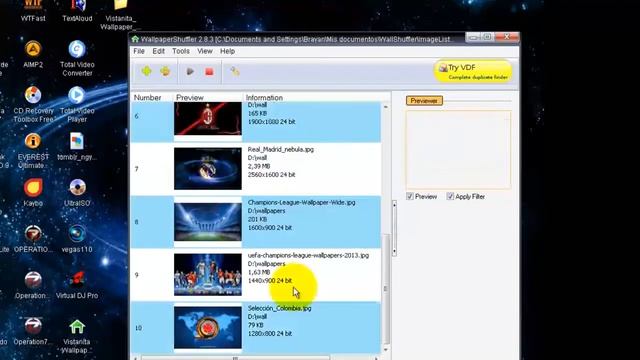Click the WallpaperShuffler window title bar icon
640x360 pixels.
[135, 39]
